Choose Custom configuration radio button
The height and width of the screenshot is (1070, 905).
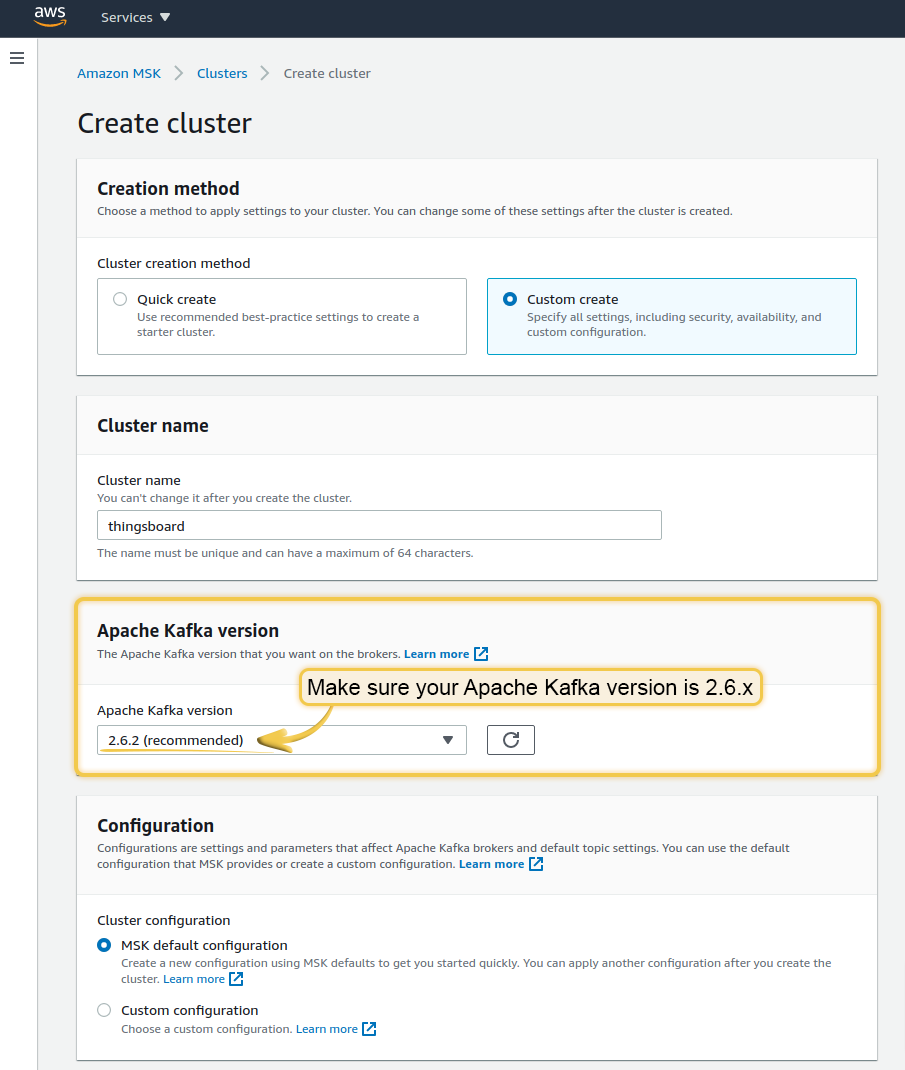pos(104,1010)
